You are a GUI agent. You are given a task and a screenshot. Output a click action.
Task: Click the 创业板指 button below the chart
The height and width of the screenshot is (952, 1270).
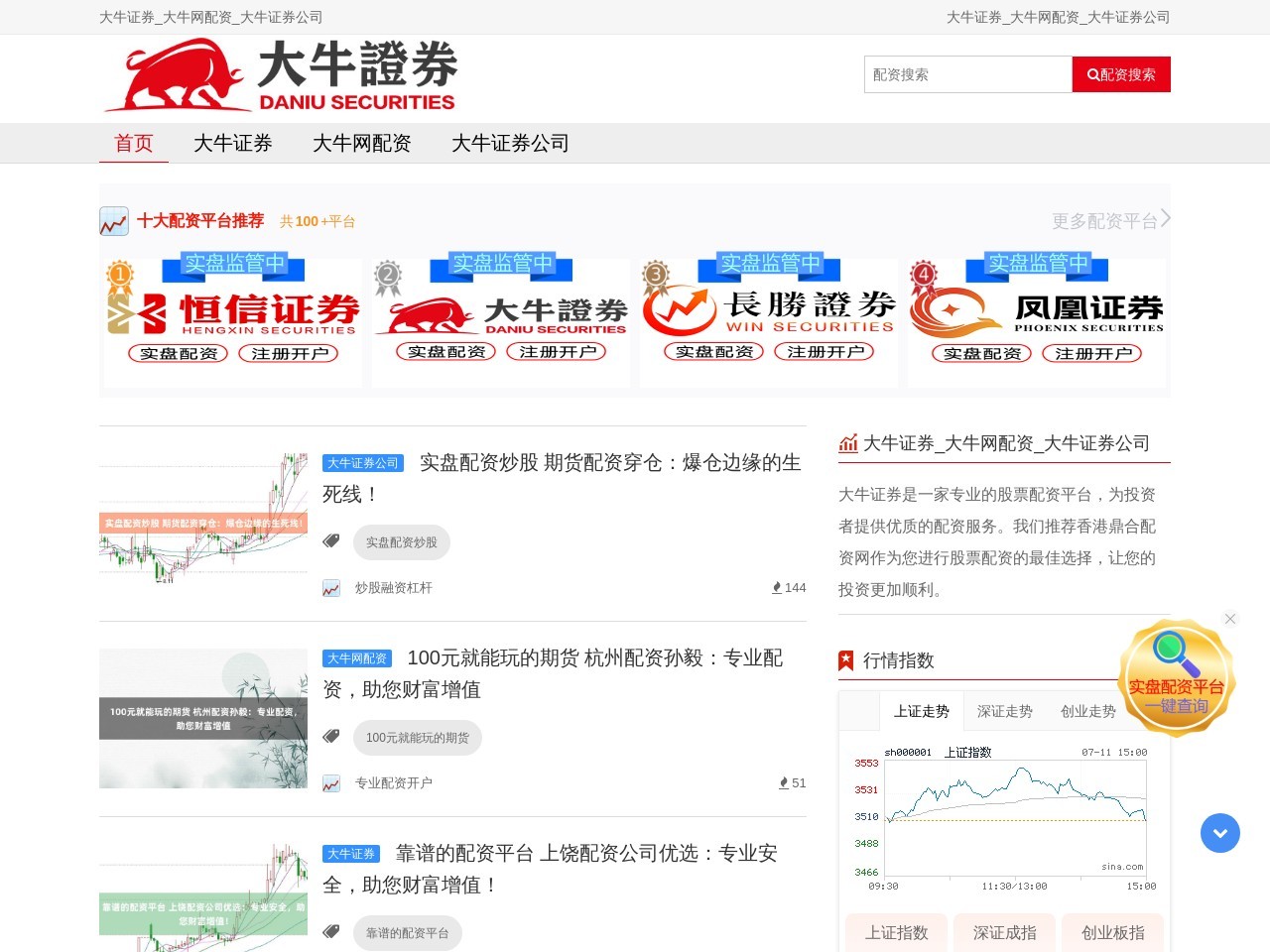[x=1112, y=933]
